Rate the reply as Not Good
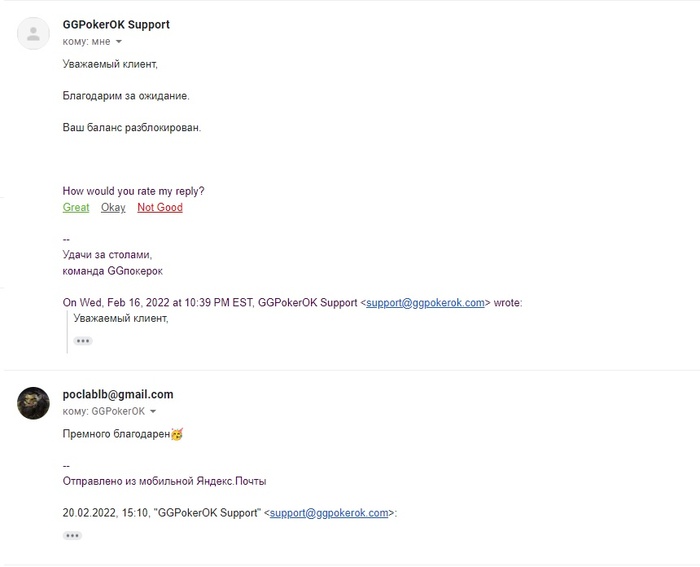 coord(160,208)
